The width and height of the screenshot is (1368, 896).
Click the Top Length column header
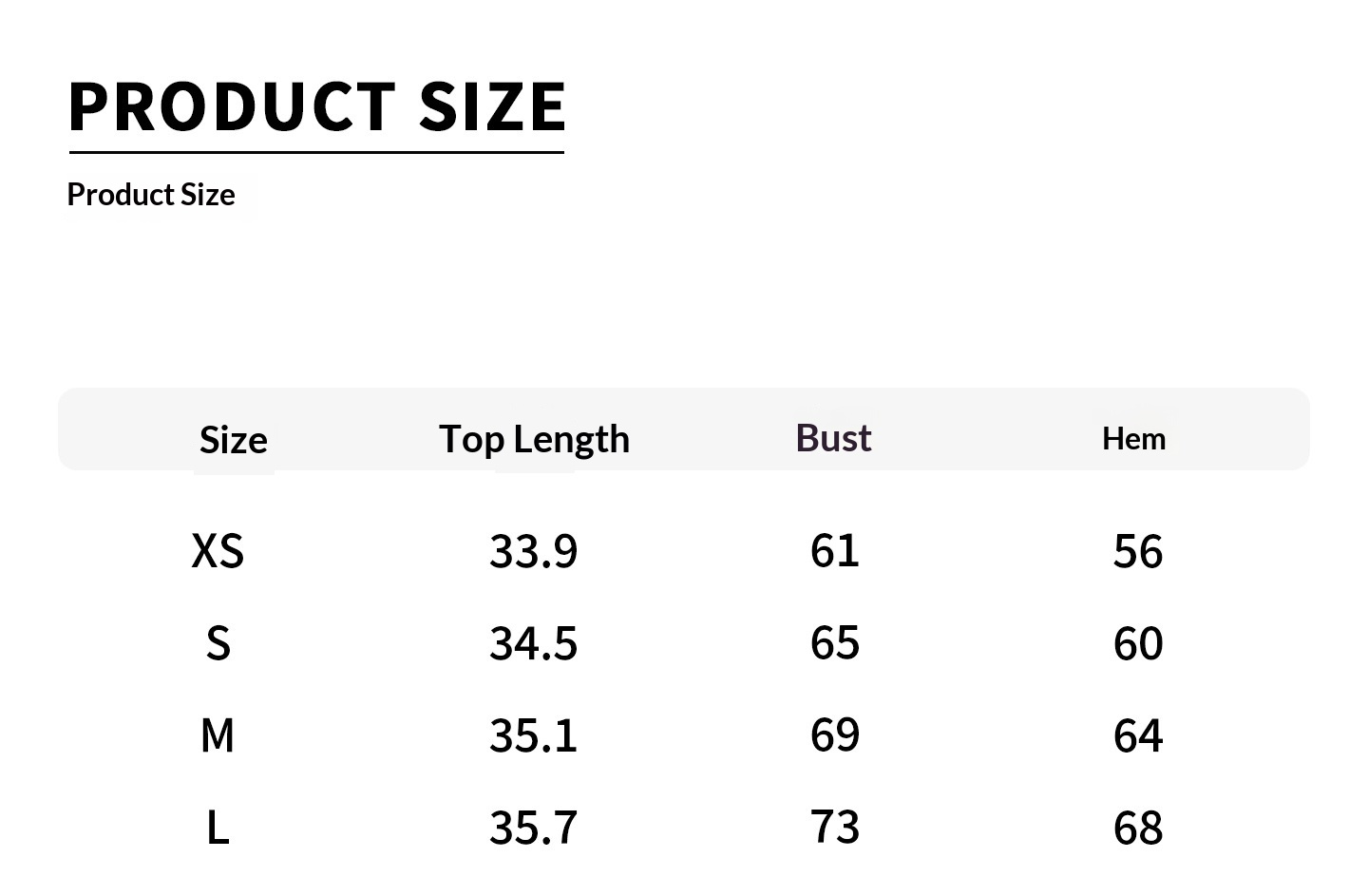(x=534, y=439)
